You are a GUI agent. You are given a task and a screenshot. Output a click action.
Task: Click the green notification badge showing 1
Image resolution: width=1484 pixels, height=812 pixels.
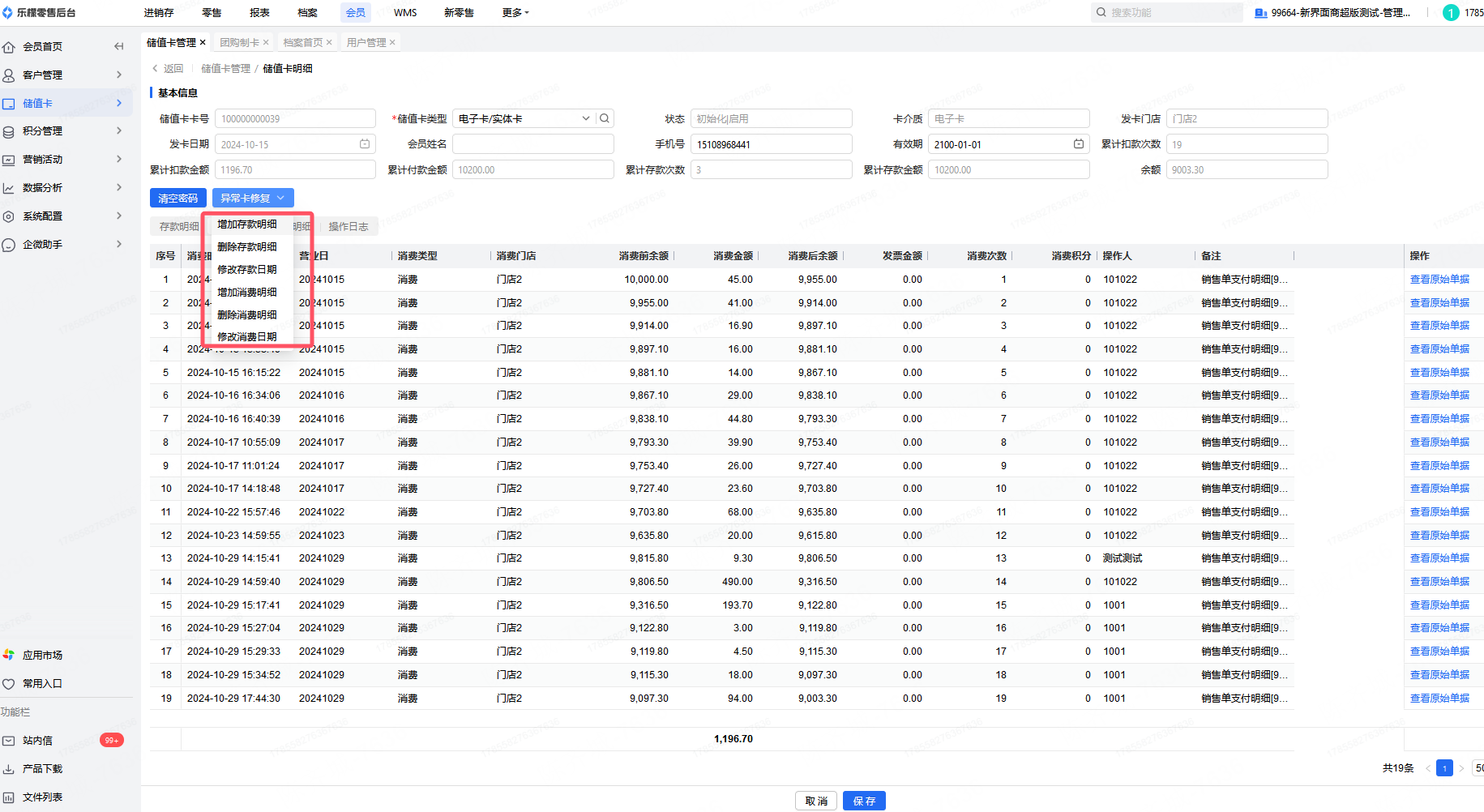pyautogui.click(x=1452, y=12)
